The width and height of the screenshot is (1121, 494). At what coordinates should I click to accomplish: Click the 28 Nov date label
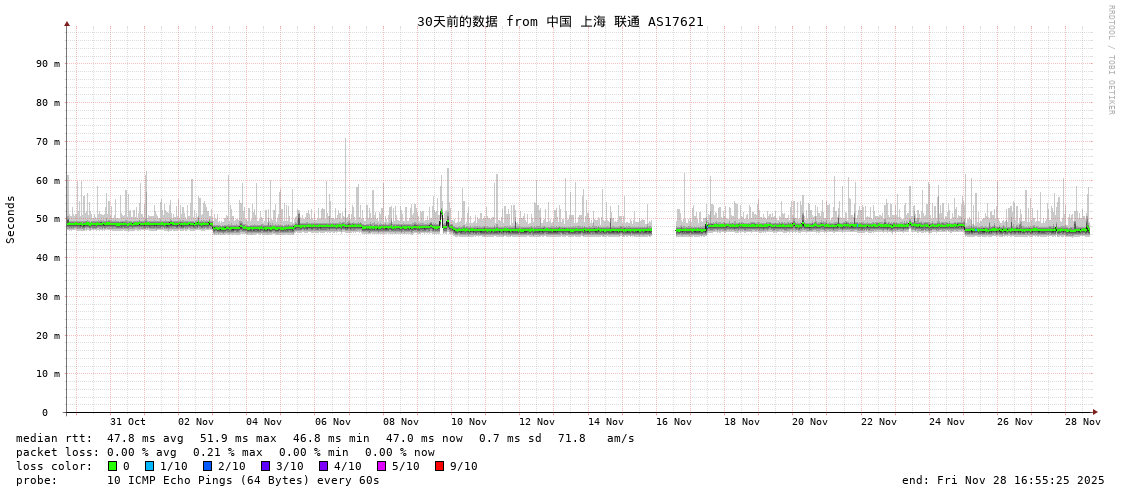[x=1082, y=422]
